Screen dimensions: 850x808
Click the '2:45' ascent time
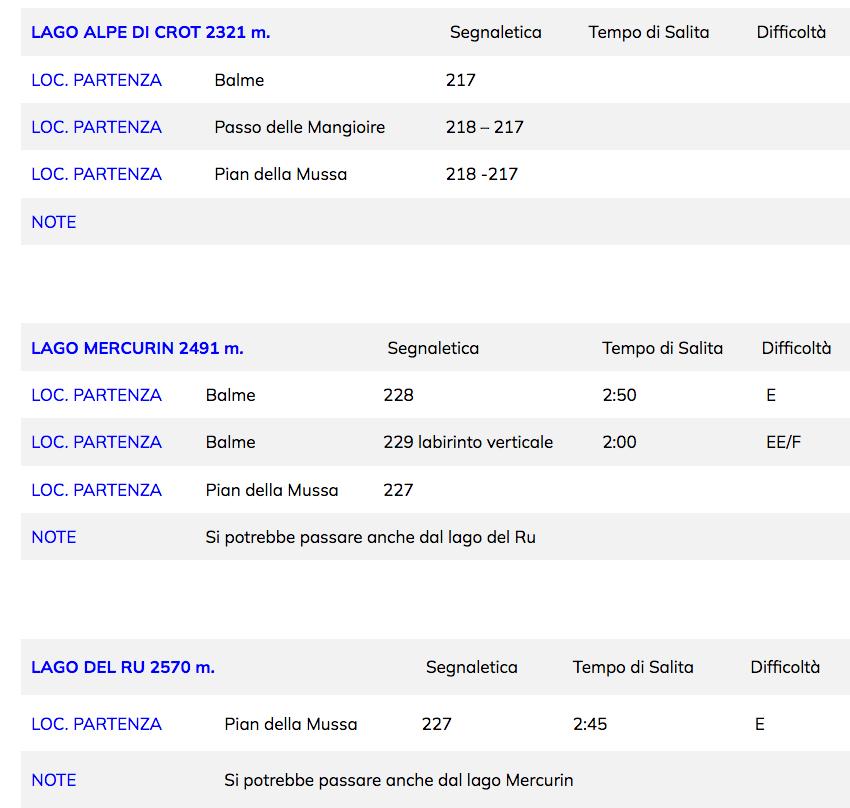coord(590,725)
